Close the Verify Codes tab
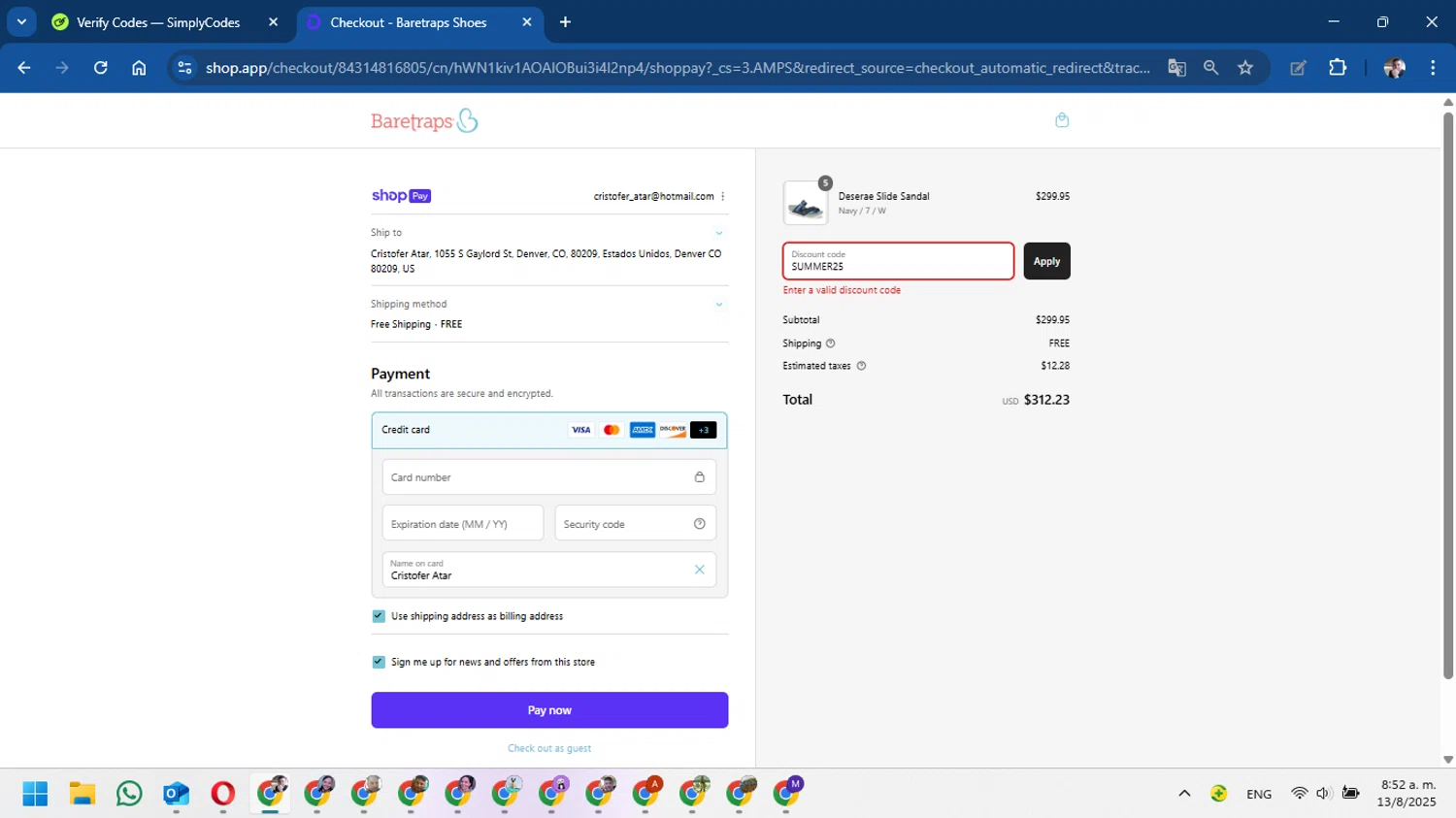Viewport: 1456px width, 818px height. tap(273, 22)
